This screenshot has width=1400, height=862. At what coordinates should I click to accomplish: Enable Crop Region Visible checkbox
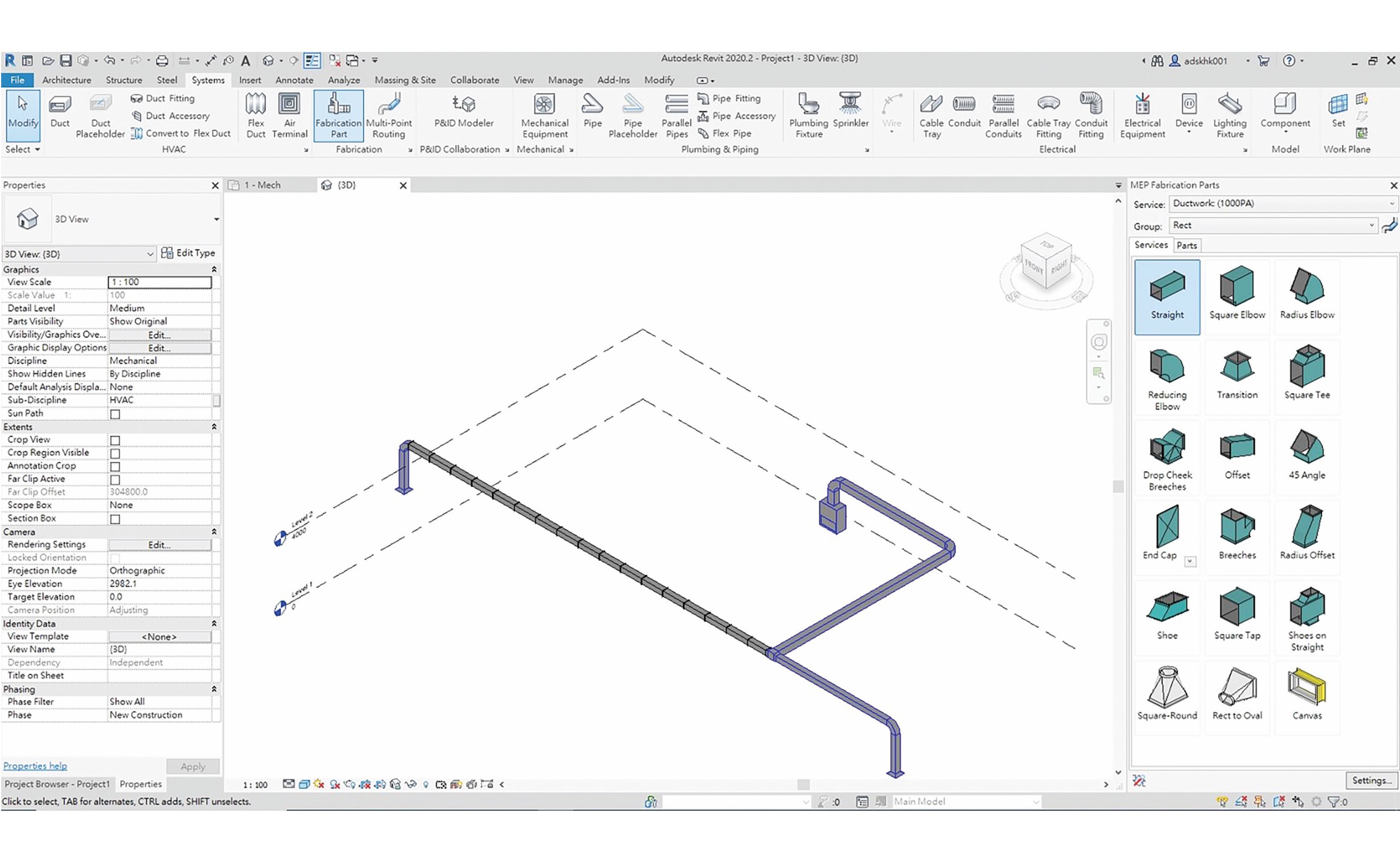click(x=115, y=452)
